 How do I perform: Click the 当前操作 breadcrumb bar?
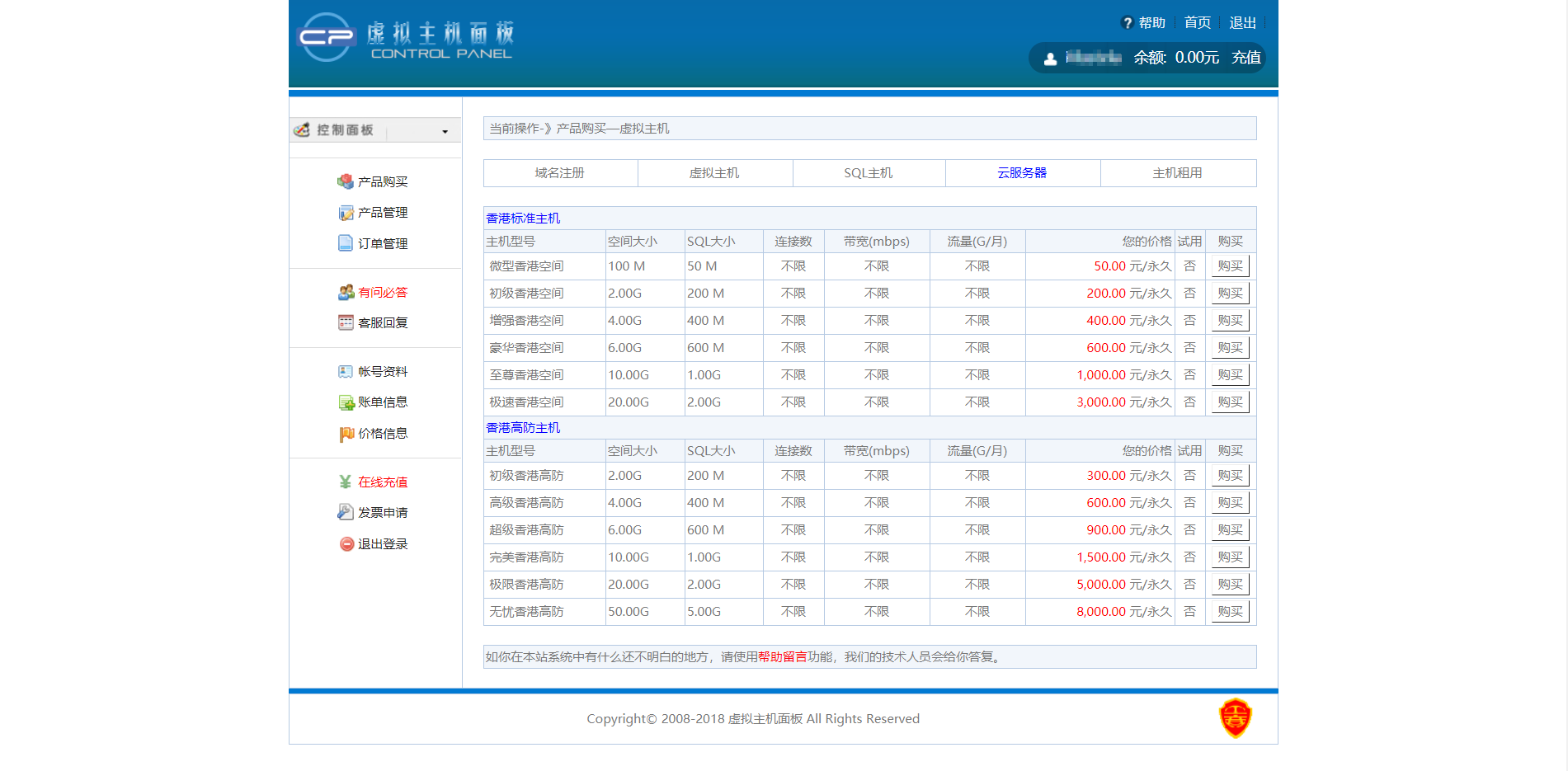(869, 129)
